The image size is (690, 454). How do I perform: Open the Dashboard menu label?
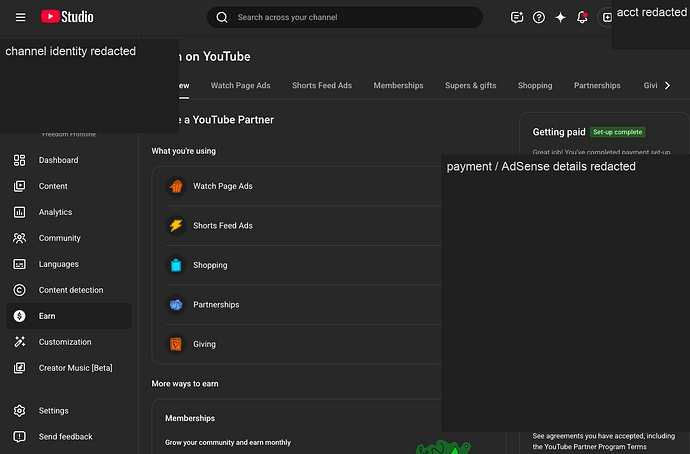(x=59, y=160)
